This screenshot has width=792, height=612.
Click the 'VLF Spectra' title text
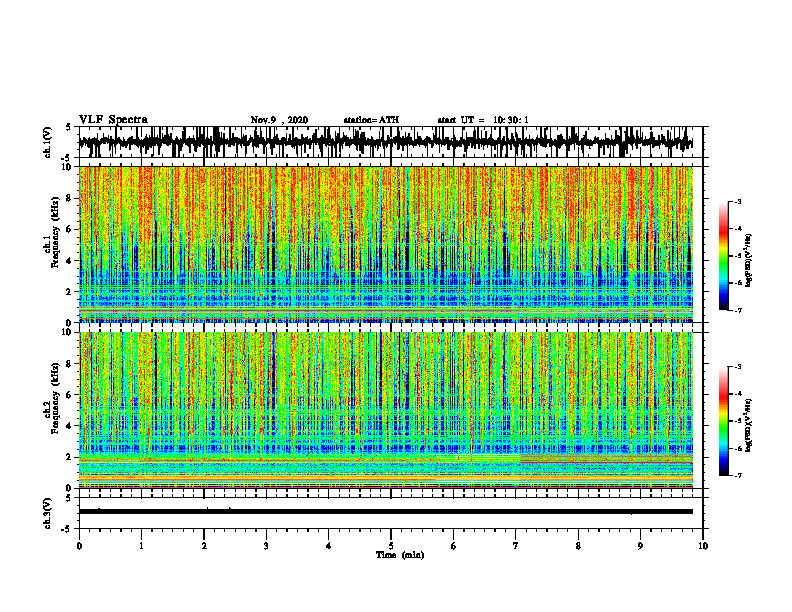coord(113,120)
